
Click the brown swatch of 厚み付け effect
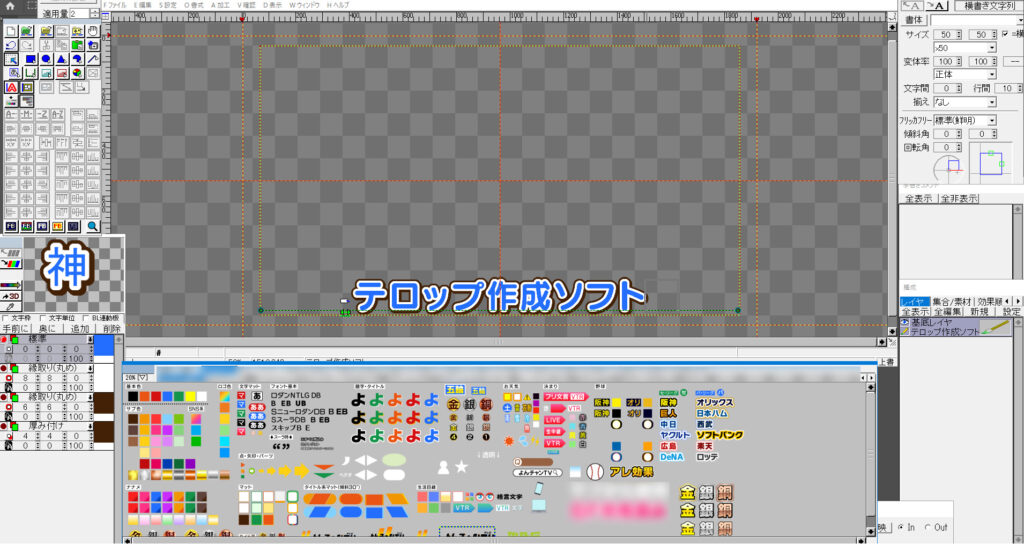click(x=104, y=432)
